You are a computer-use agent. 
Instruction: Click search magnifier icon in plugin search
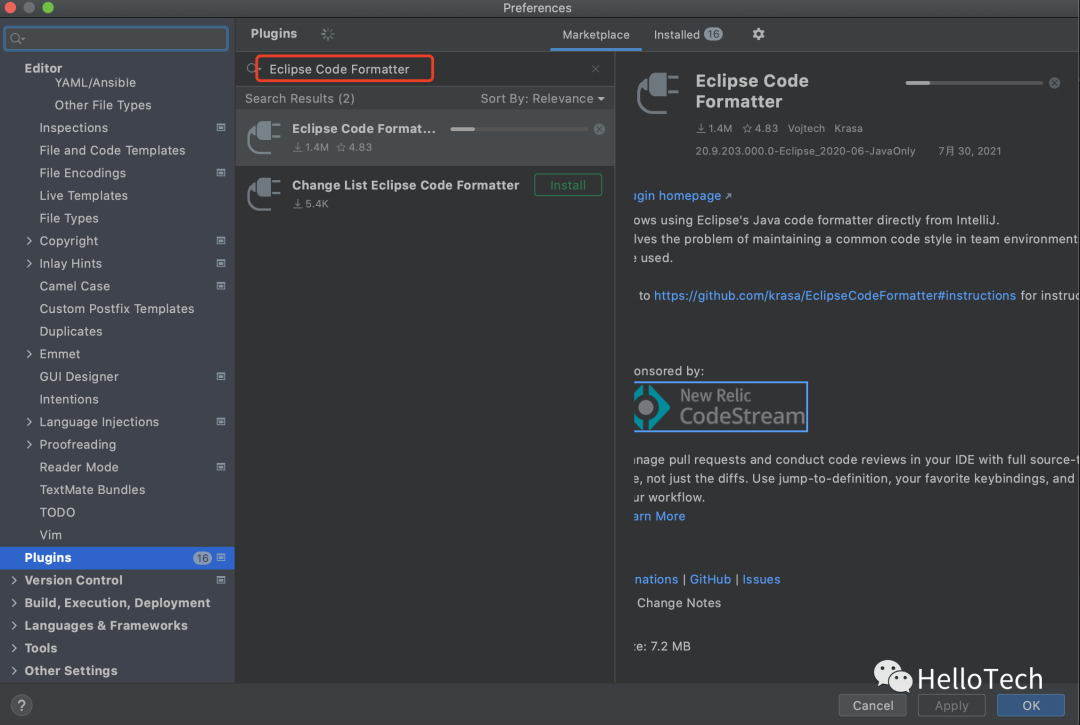(253, 69)
